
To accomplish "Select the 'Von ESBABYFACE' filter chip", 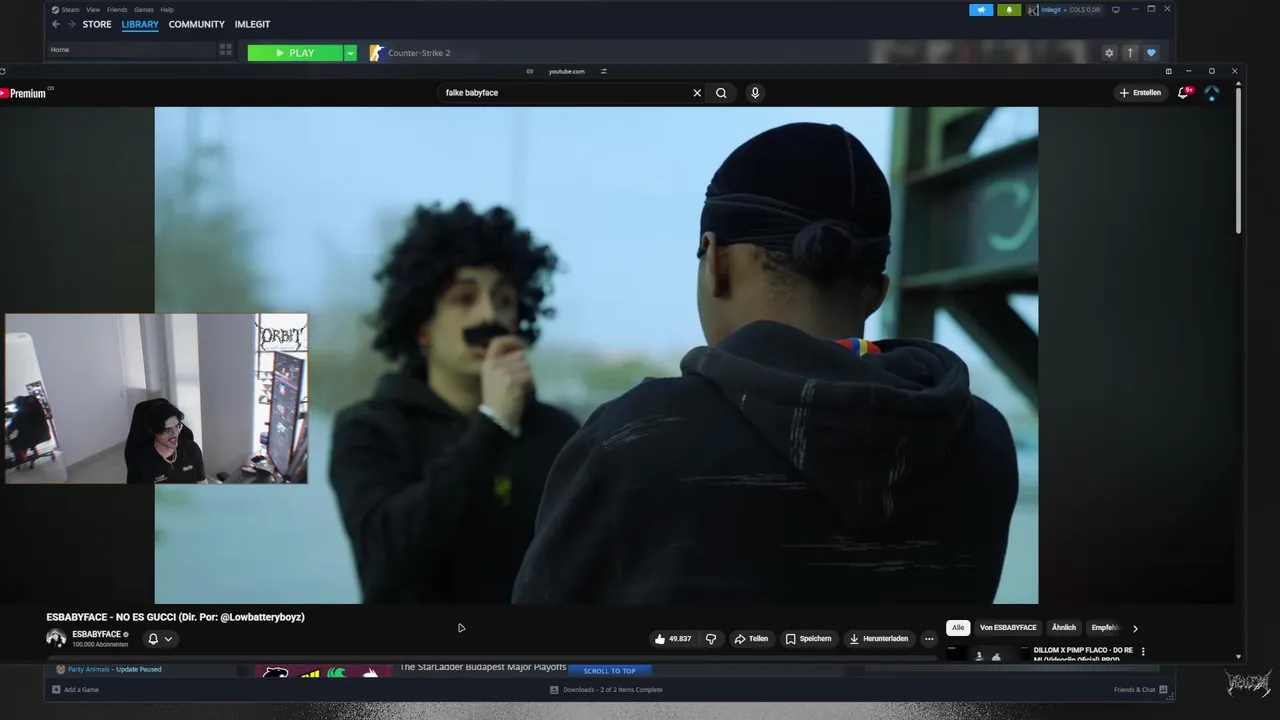I will (1008, 628).
